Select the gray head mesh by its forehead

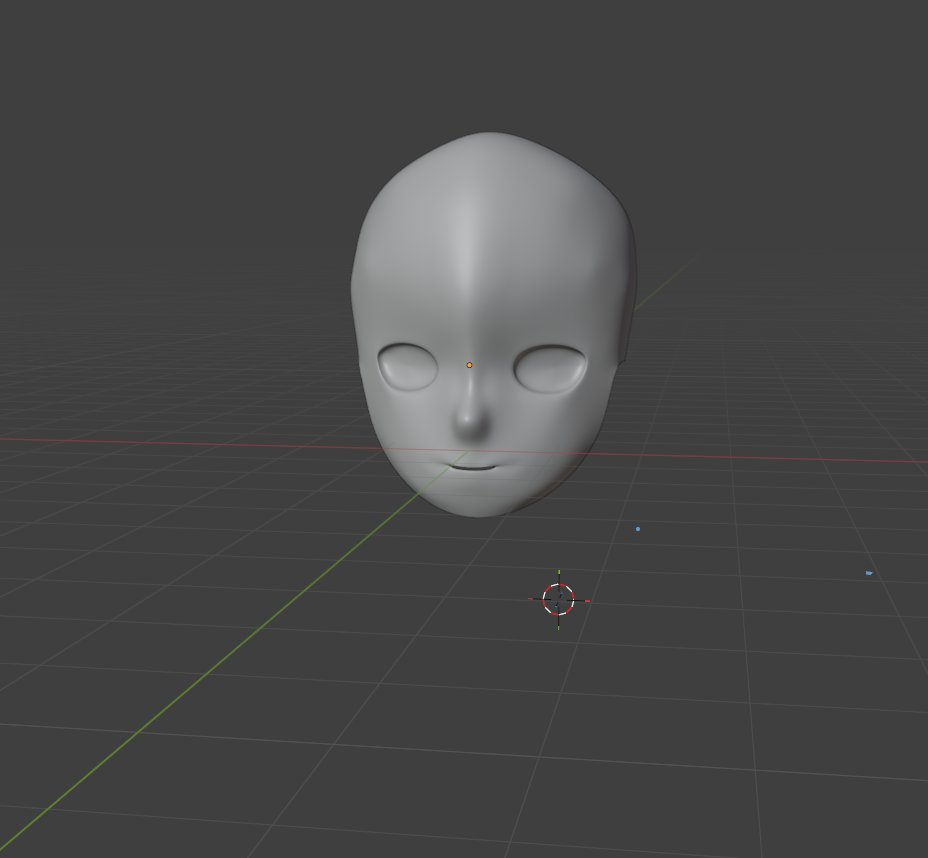(485, 249)
